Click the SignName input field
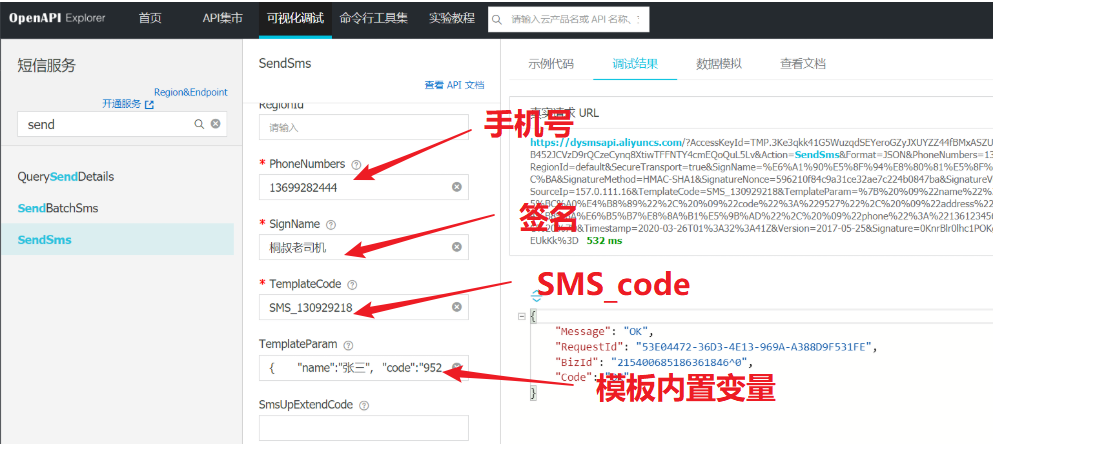 [364, 247]
